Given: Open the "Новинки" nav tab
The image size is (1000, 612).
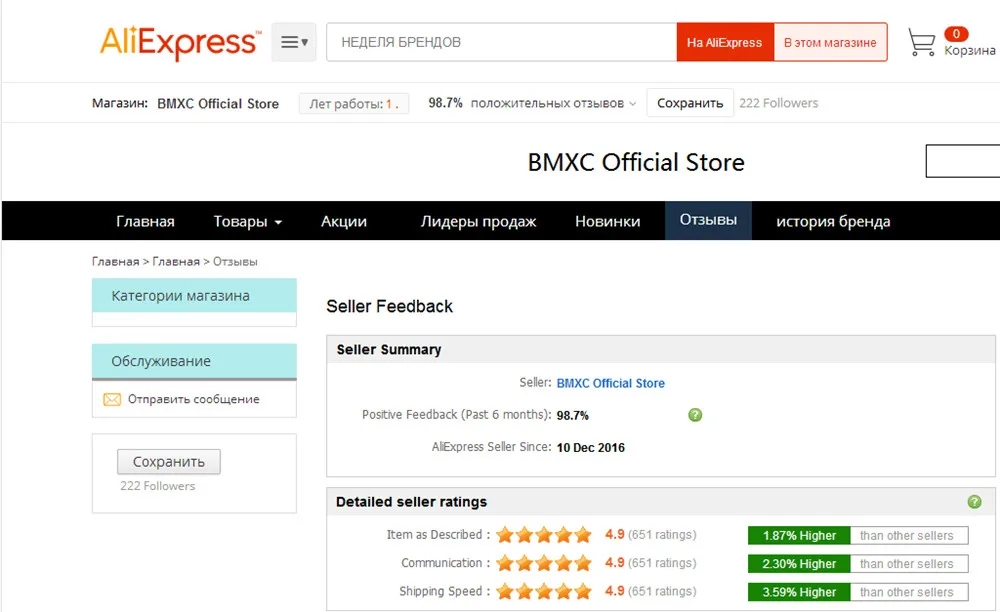Looking at the screenshot, I should click(x=608, y=221).
